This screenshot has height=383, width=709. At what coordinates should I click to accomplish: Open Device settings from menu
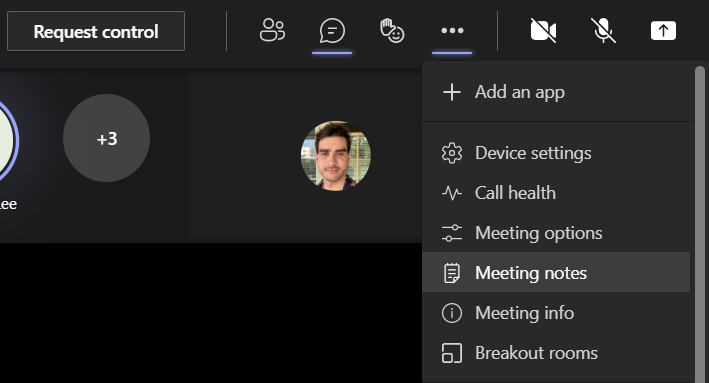coord(556,153)
